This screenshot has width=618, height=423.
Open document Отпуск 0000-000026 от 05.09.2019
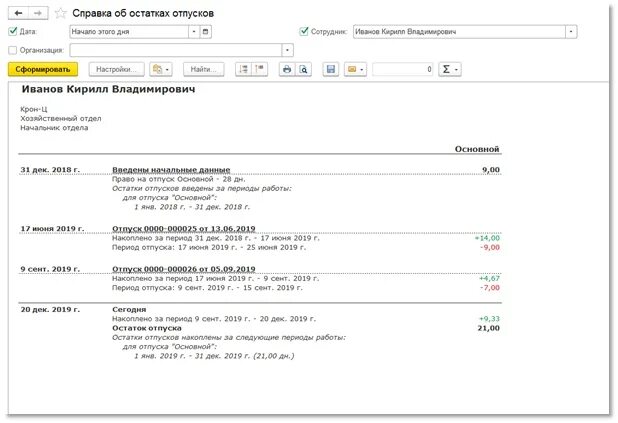(184, 269)
